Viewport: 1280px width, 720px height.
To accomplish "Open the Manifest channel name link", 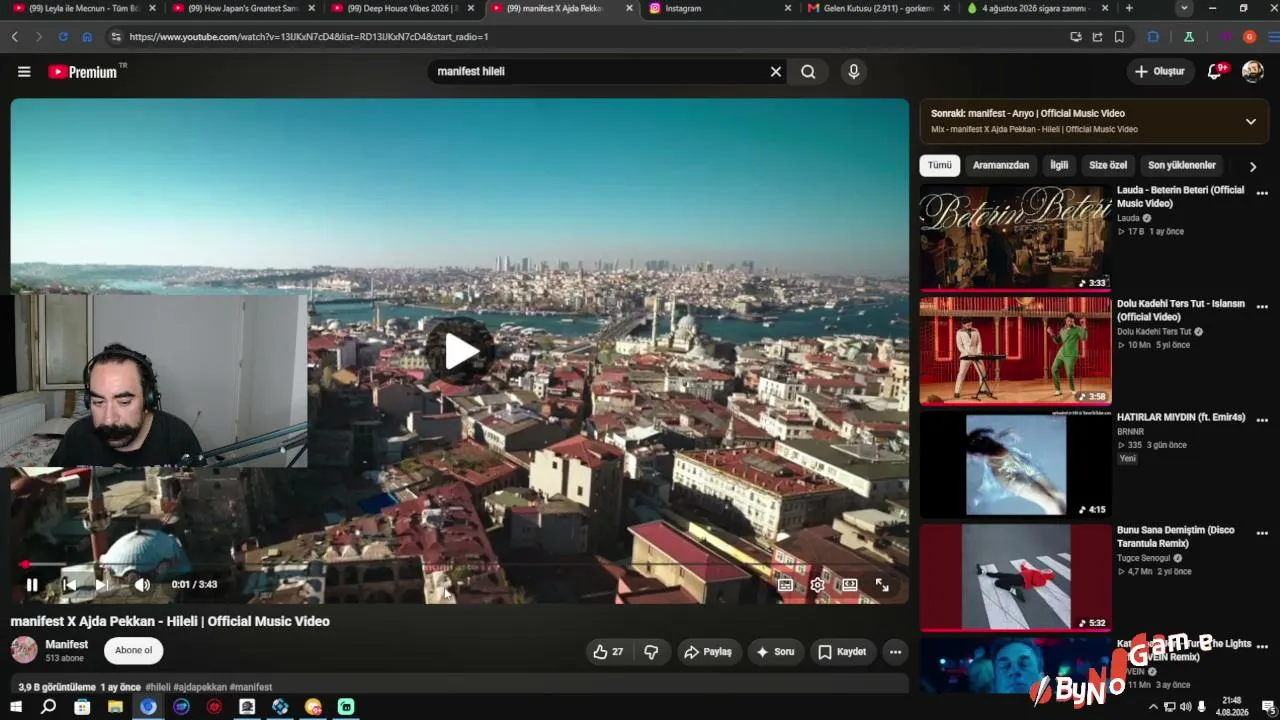I will 67,644.
